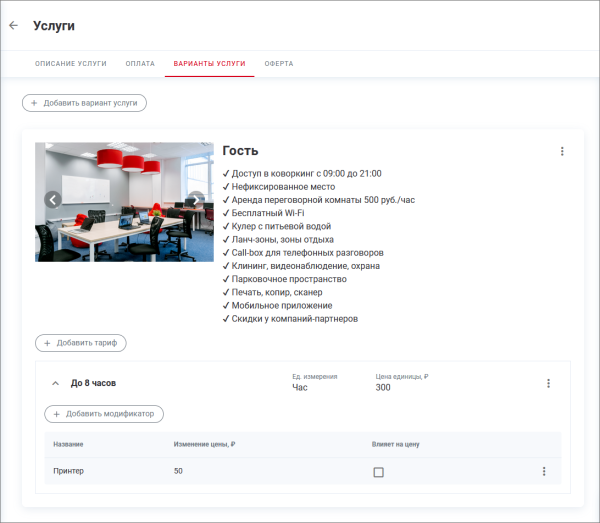Collapse the До 8 часов tariff
The width and height of the screenshot is (600, 523).
click(x=55, y=383)
